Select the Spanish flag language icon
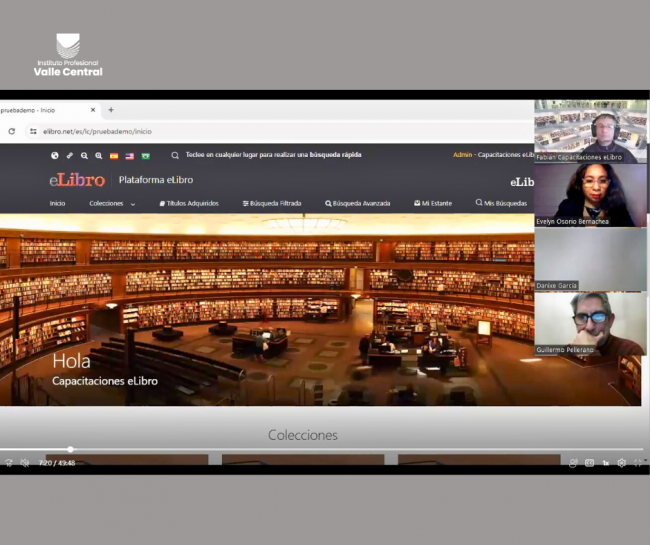650x545 pixels. coord(114,156)
